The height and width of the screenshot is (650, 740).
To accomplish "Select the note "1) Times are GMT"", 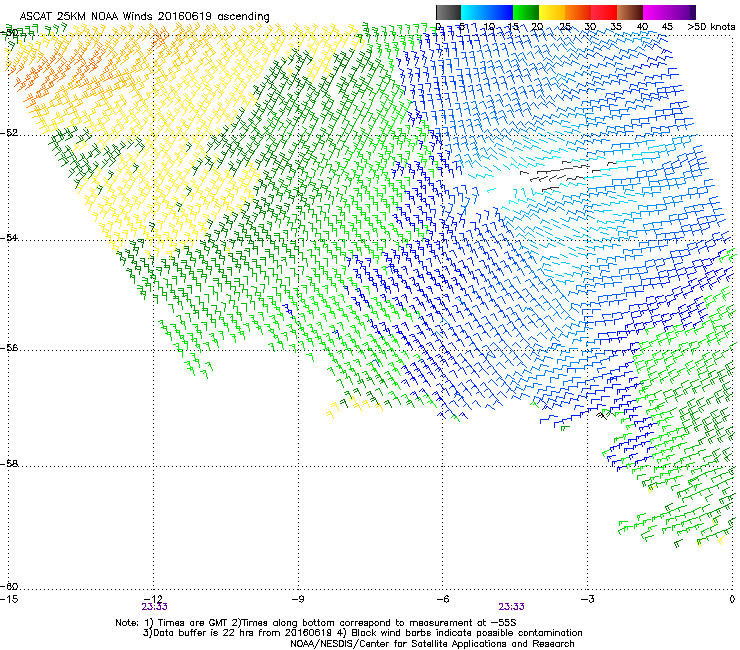I will point(186,623).
